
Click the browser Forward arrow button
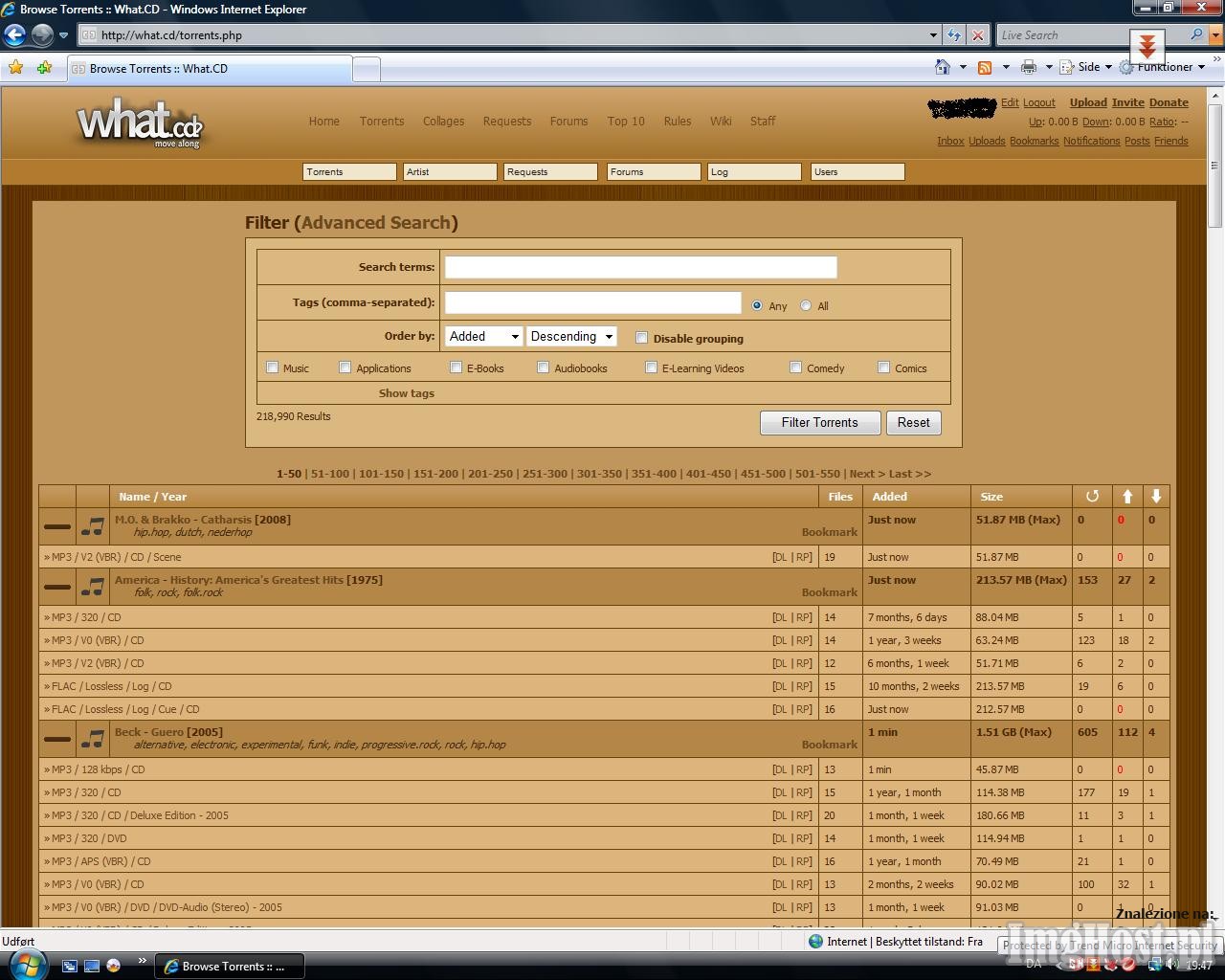pos(42,35)
